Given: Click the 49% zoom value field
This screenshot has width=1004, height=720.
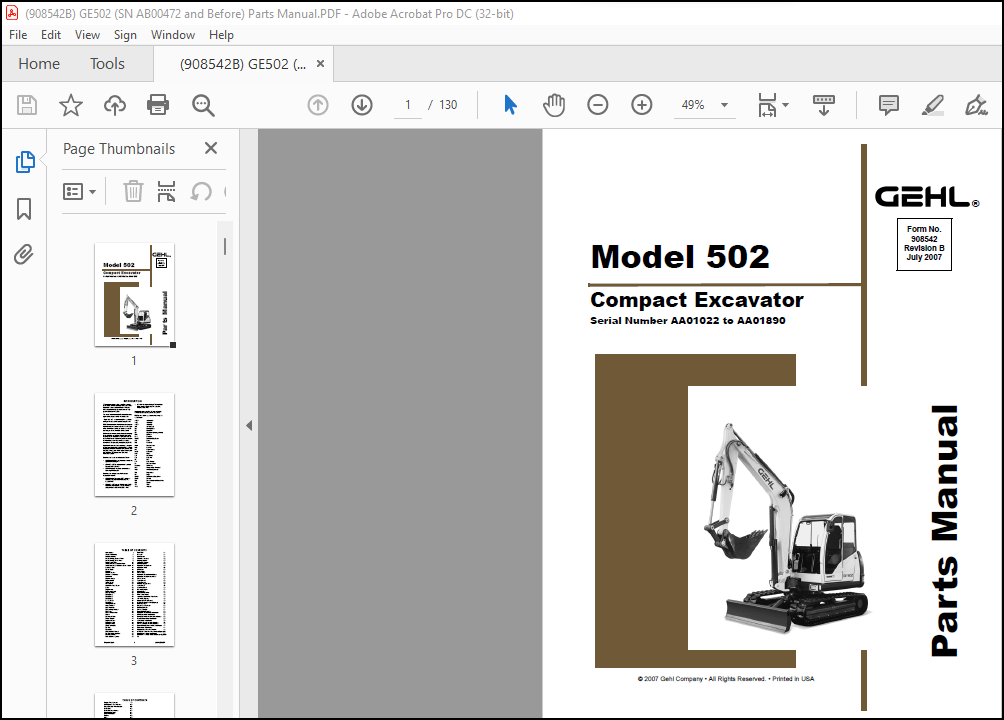Looking at the screenshot, I should (693, 105).
